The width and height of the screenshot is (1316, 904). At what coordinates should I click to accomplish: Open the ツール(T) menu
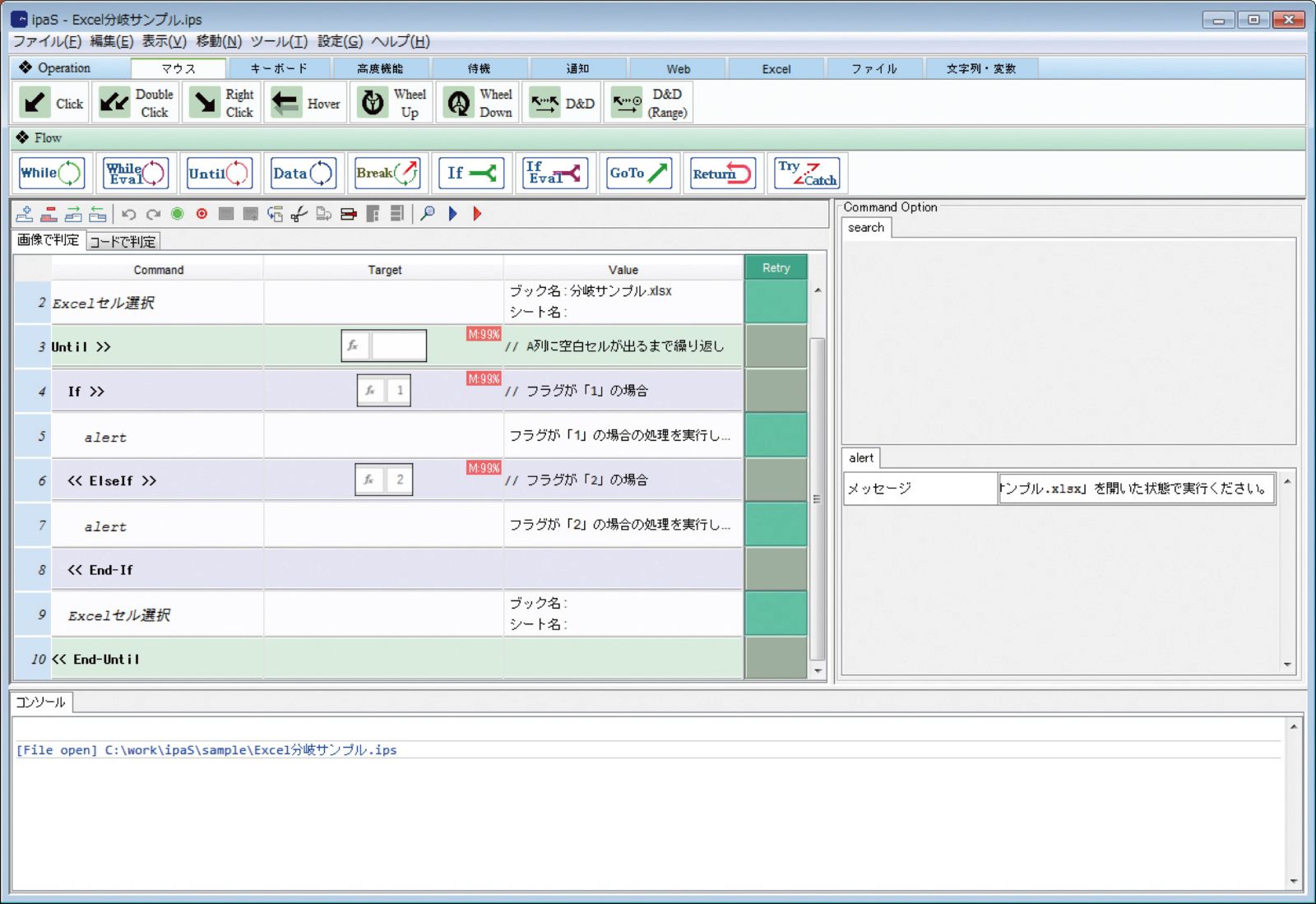click(x=279, y=41)
